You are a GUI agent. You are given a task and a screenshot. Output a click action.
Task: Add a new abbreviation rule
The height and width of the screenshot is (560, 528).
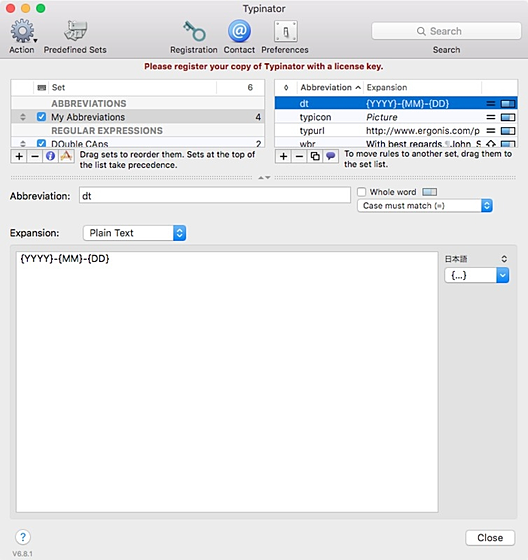[x=283, y=156]
